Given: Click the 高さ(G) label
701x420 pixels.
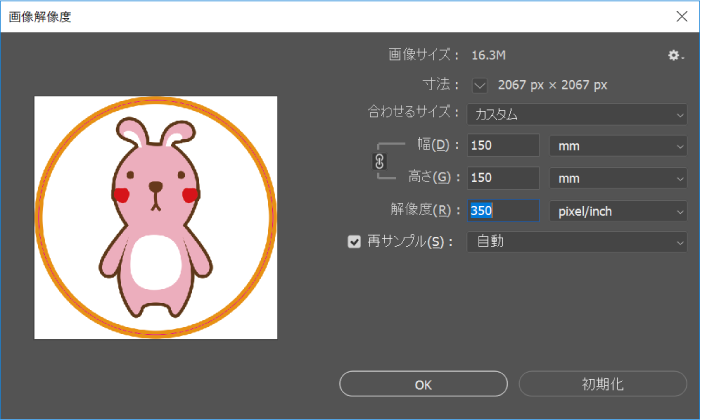Looking at the screenshot, I should [x=433, y=177].
